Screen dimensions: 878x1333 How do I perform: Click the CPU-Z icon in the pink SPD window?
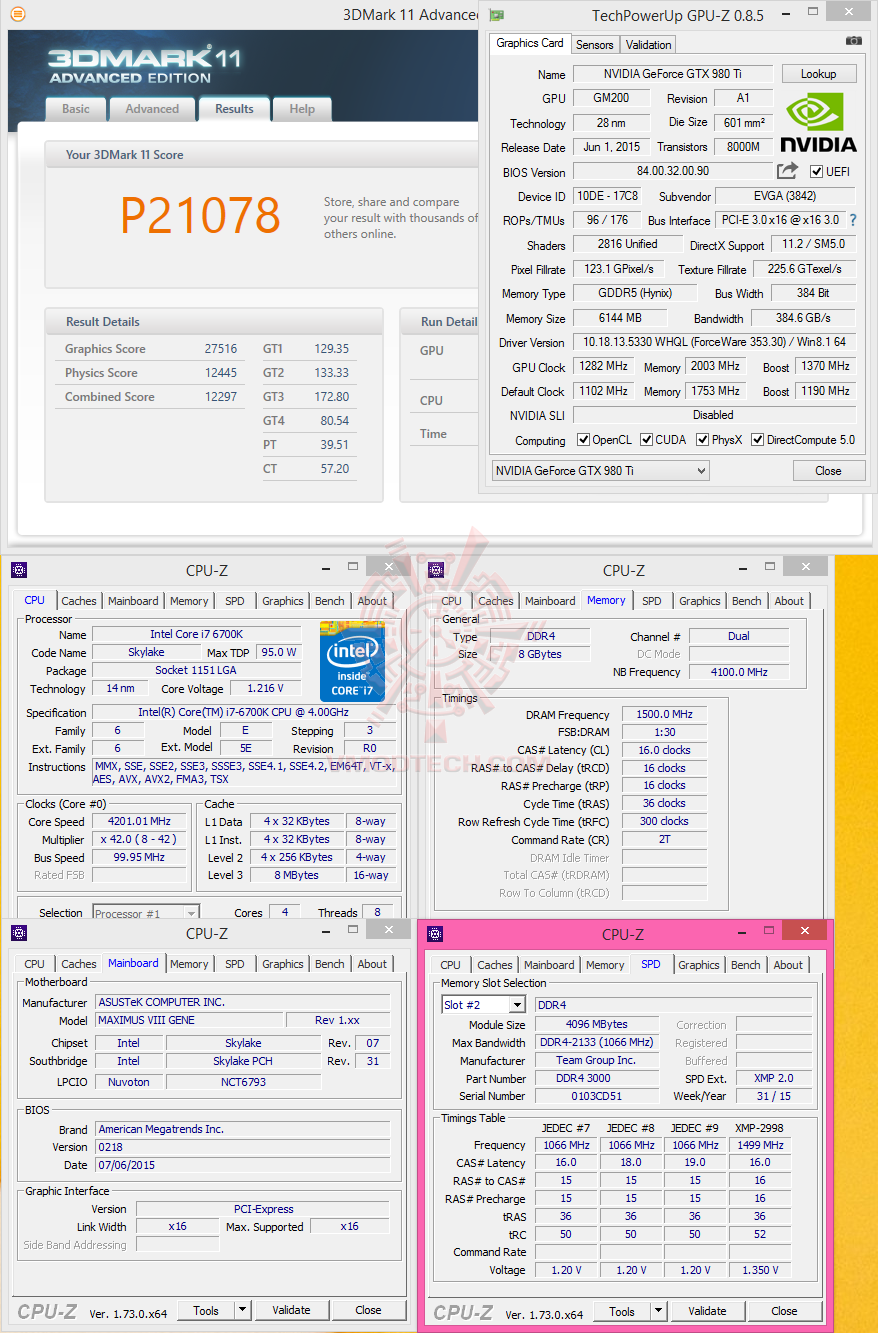click(435, 934)
